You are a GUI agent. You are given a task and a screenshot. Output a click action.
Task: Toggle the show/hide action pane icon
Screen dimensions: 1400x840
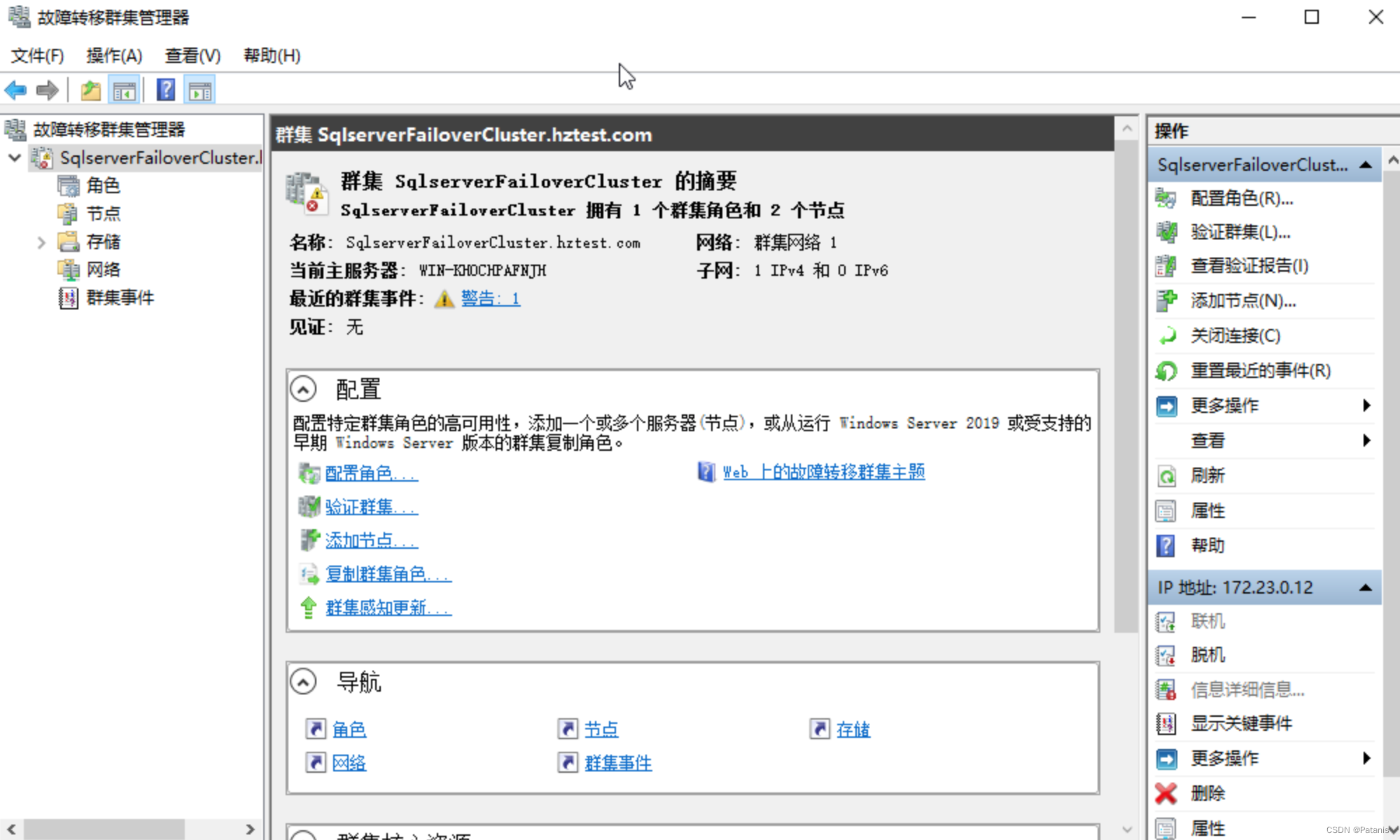click(x=200, y=90)
